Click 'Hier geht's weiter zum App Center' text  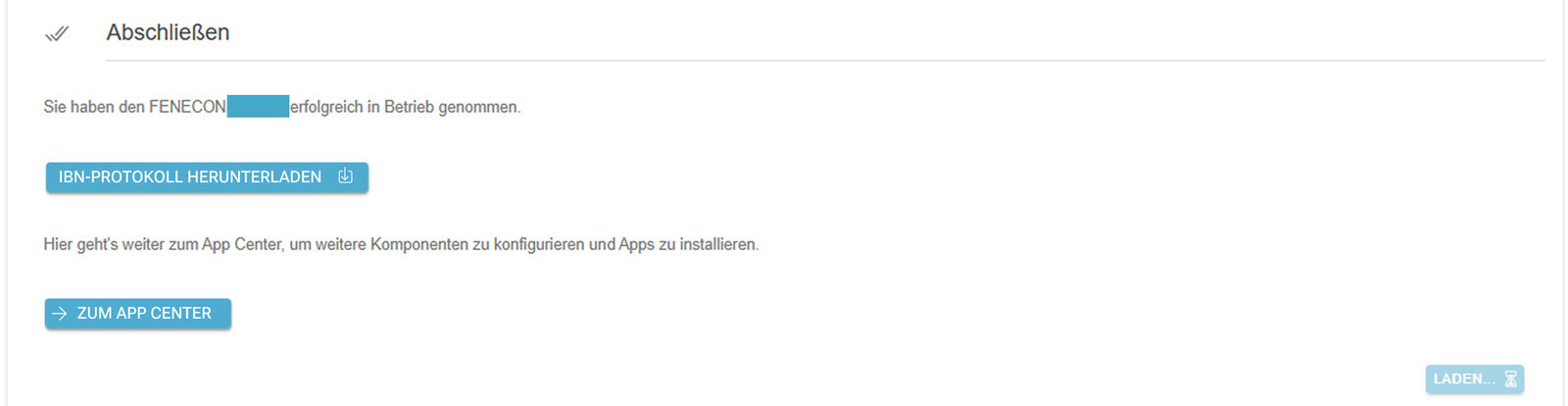point(164,244)
